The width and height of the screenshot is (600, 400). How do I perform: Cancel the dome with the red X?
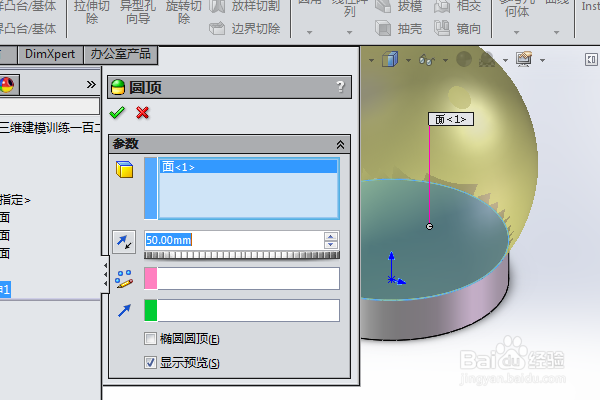pos(142,113)
